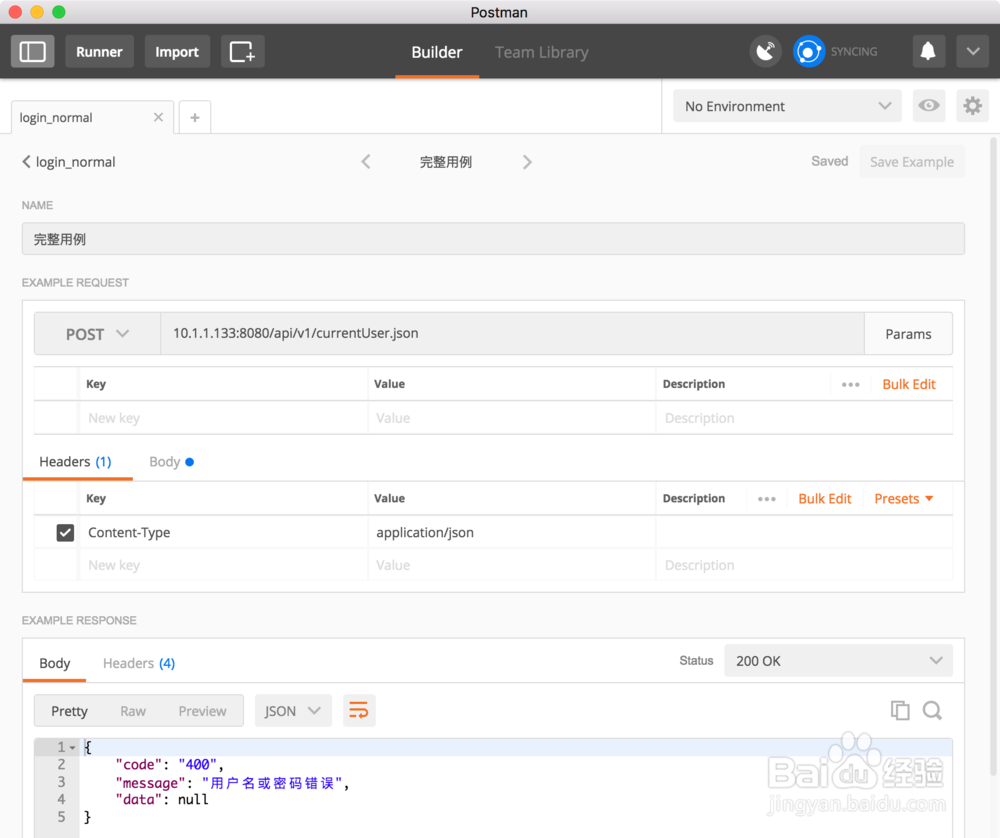Click the example name input field

493,239
